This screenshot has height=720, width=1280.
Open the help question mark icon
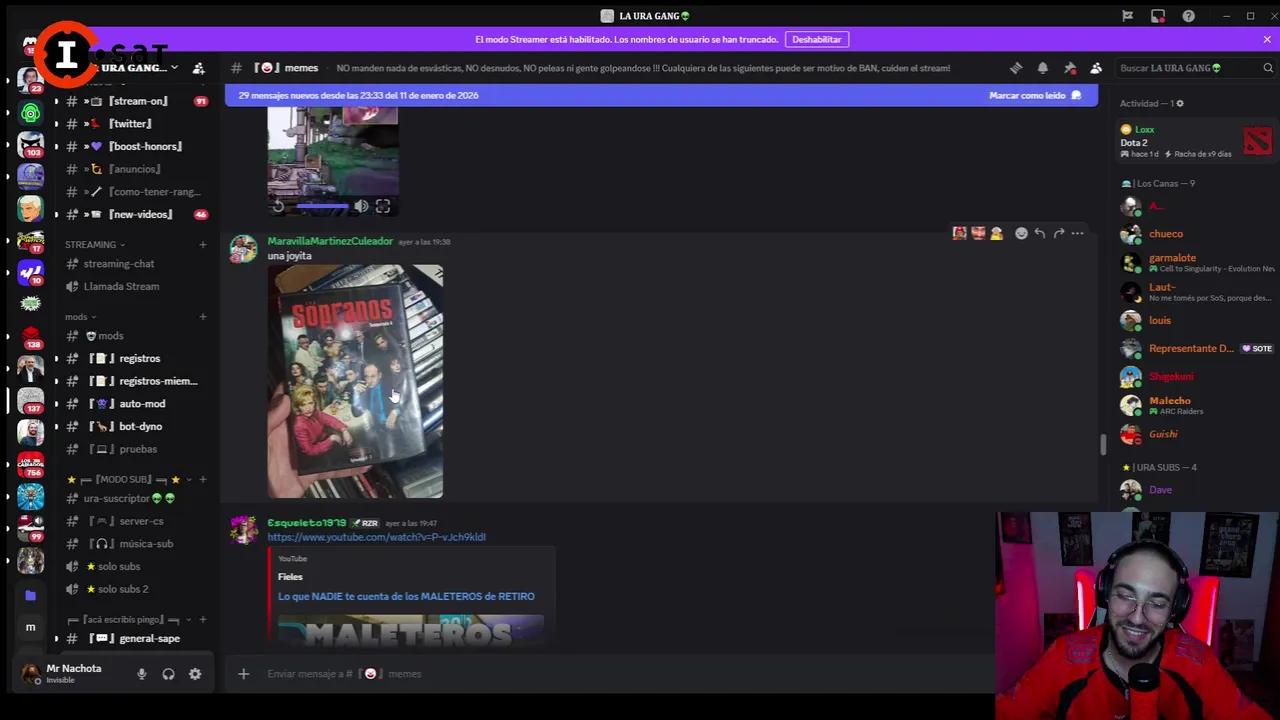point(1188,16)
